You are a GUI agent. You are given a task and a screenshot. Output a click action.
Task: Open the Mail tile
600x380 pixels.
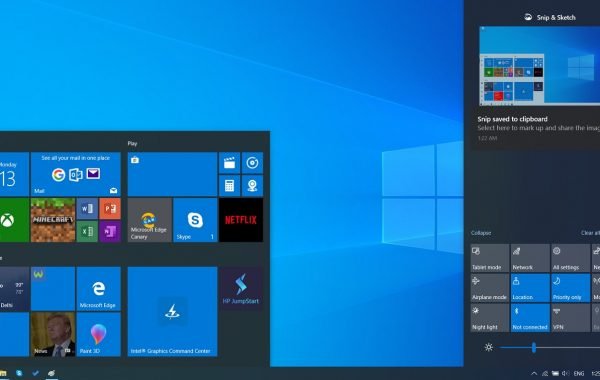point(76,174)
